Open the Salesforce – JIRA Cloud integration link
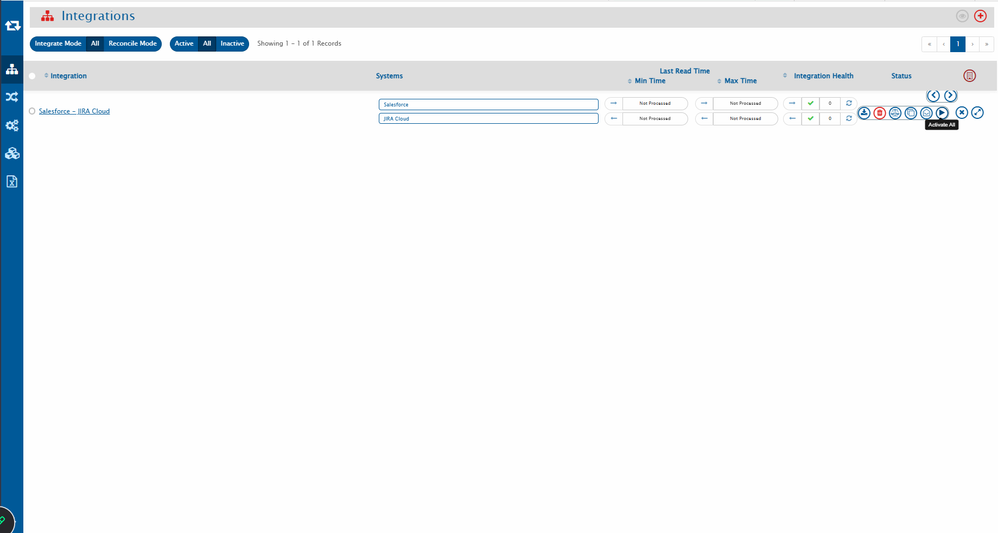Screen dimensions: 998x533 [74, 111]
